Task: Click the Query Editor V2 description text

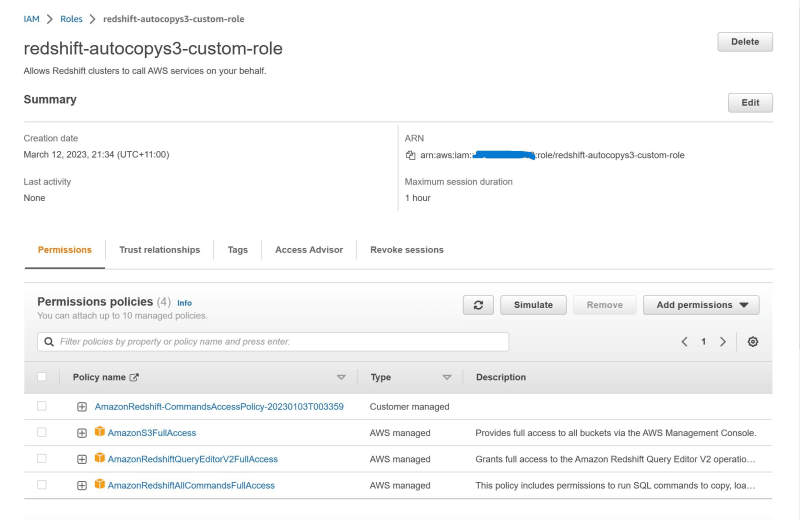Action: pyautogui.click(x=615, y=459)
